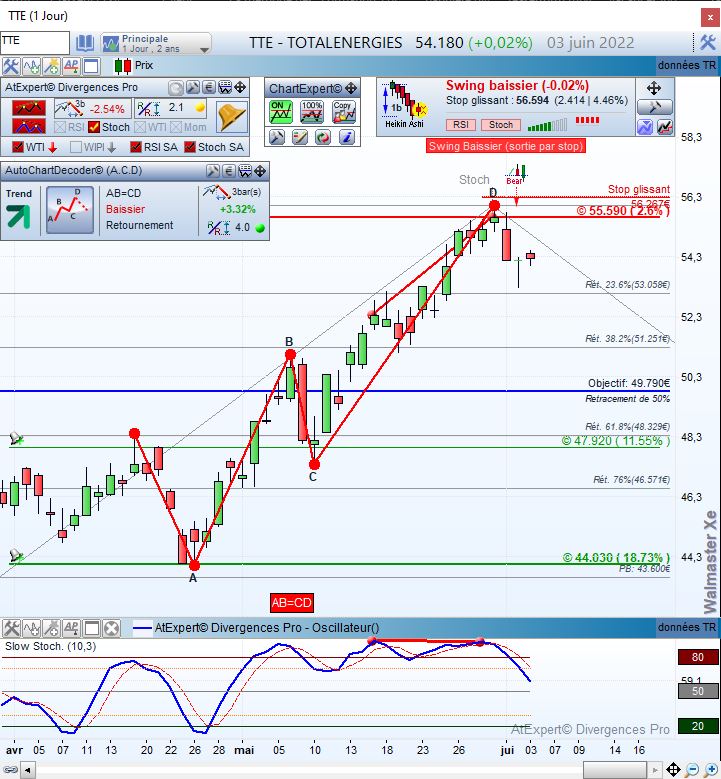The width and height of the screenshot is (721, 779).
Task: Click the ABCD pattern button in AutoChartDecoder
Action: (70, 210)
